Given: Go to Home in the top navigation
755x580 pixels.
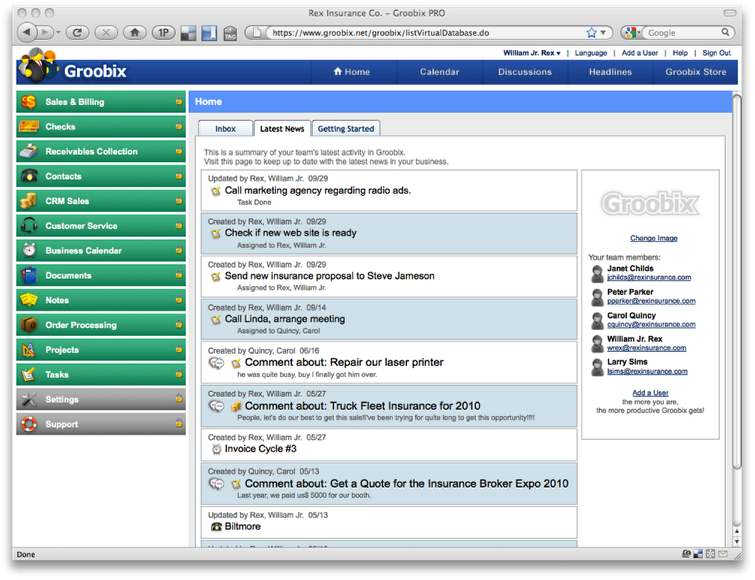Looking at the screenshot, I should pos(354,72).
